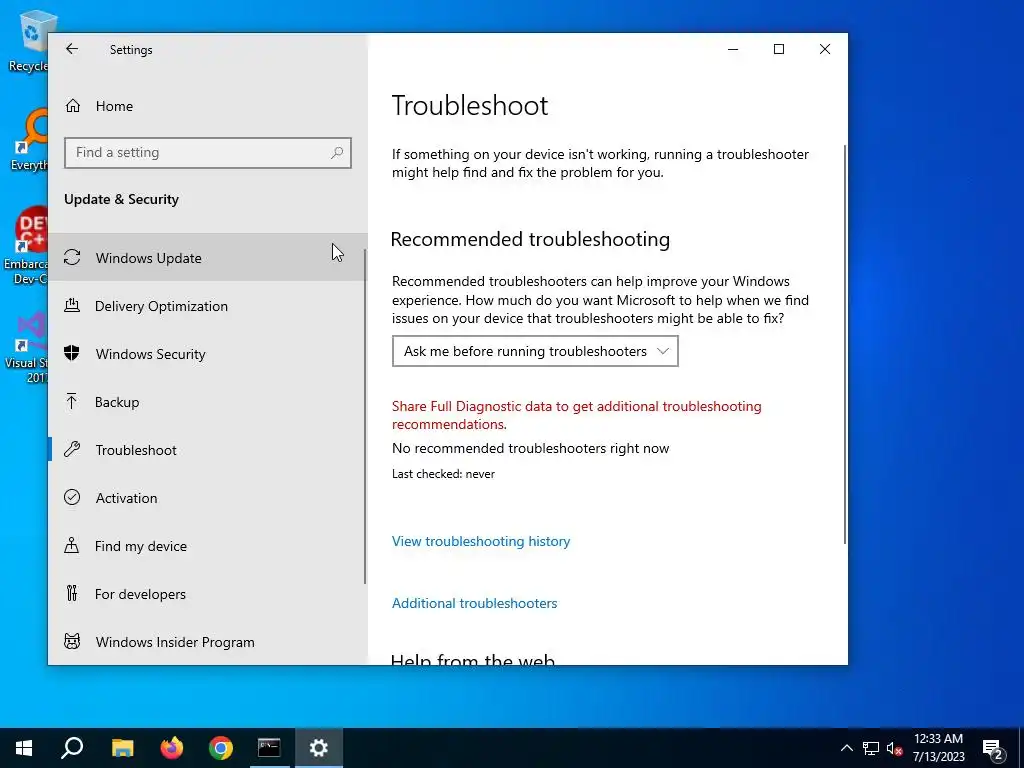Open the taskbar clock and date
This screenshot has height=768, width=1024.
[x=938, y=748]
